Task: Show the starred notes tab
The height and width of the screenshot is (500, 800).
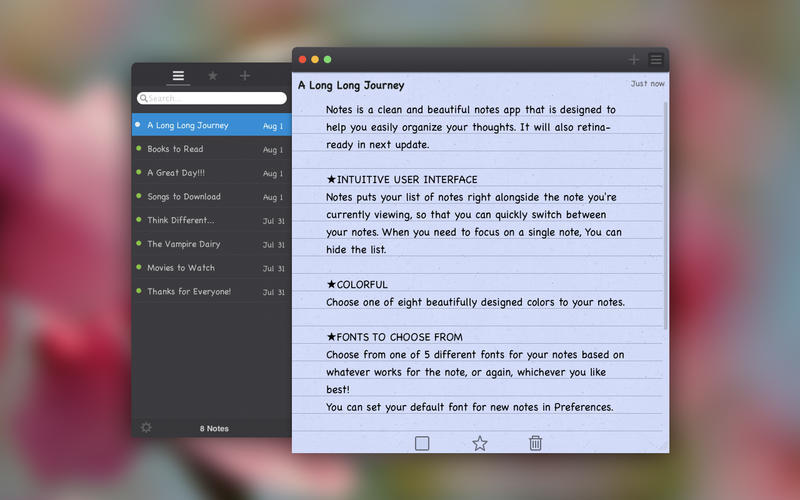Action: pyautogui.click(x=212, y=76)
